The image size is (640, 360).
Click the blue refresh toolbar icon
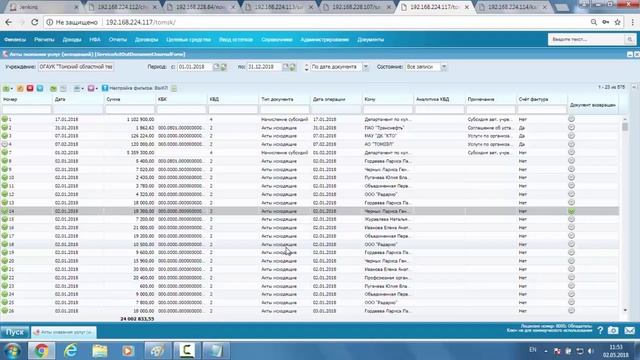point(40,88)
